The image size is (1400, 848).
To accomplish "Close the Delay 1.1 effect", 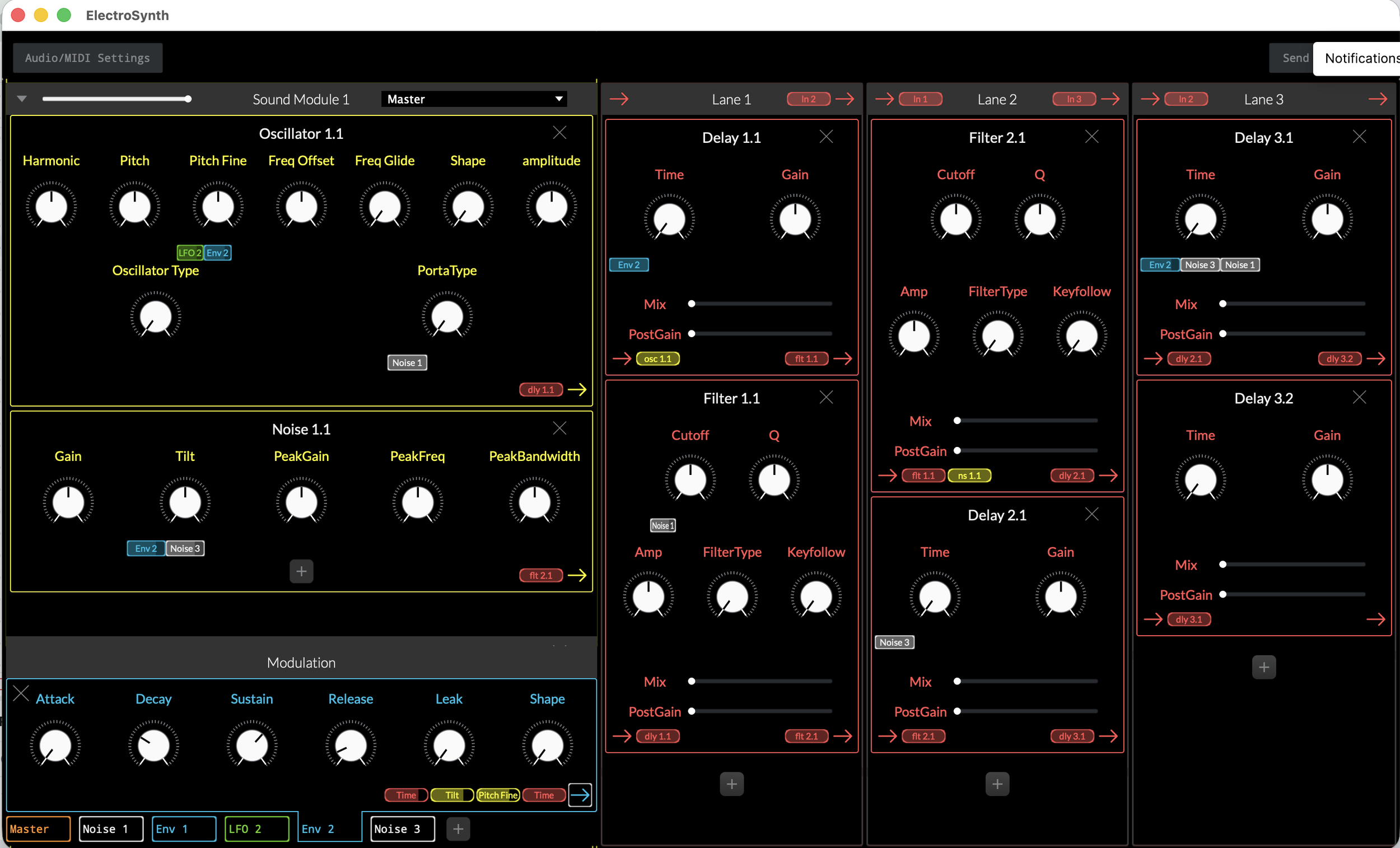I will point(825,137).
